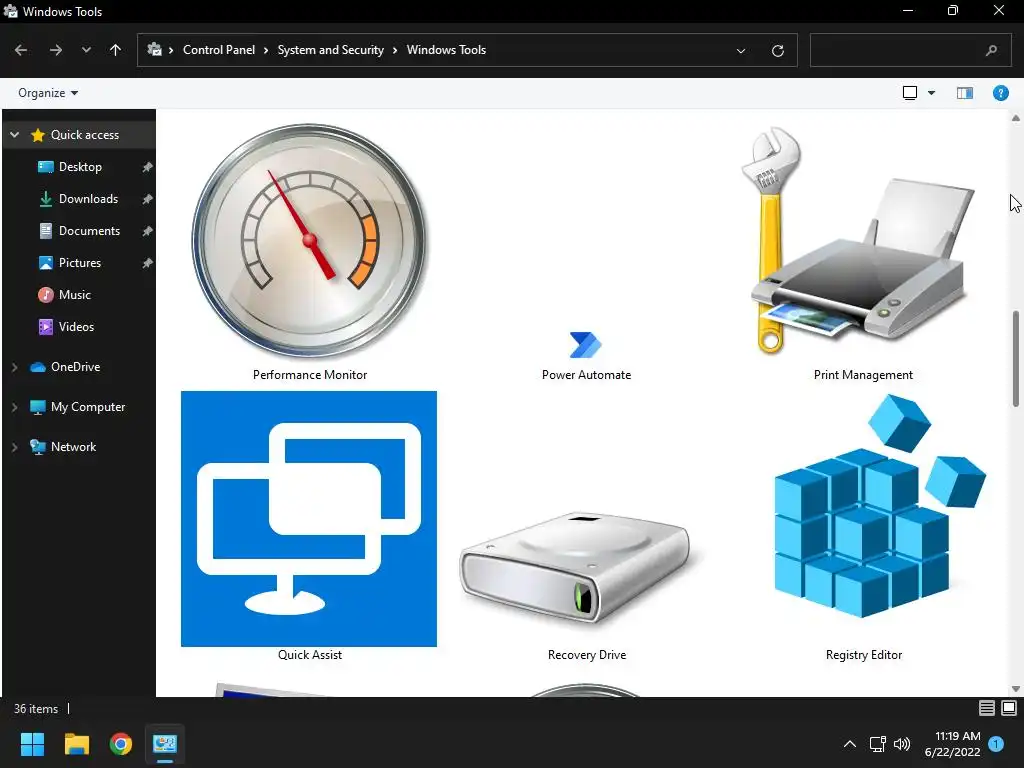
Task: Click the address bar Control Panel icon
Action: coord(155,50)
